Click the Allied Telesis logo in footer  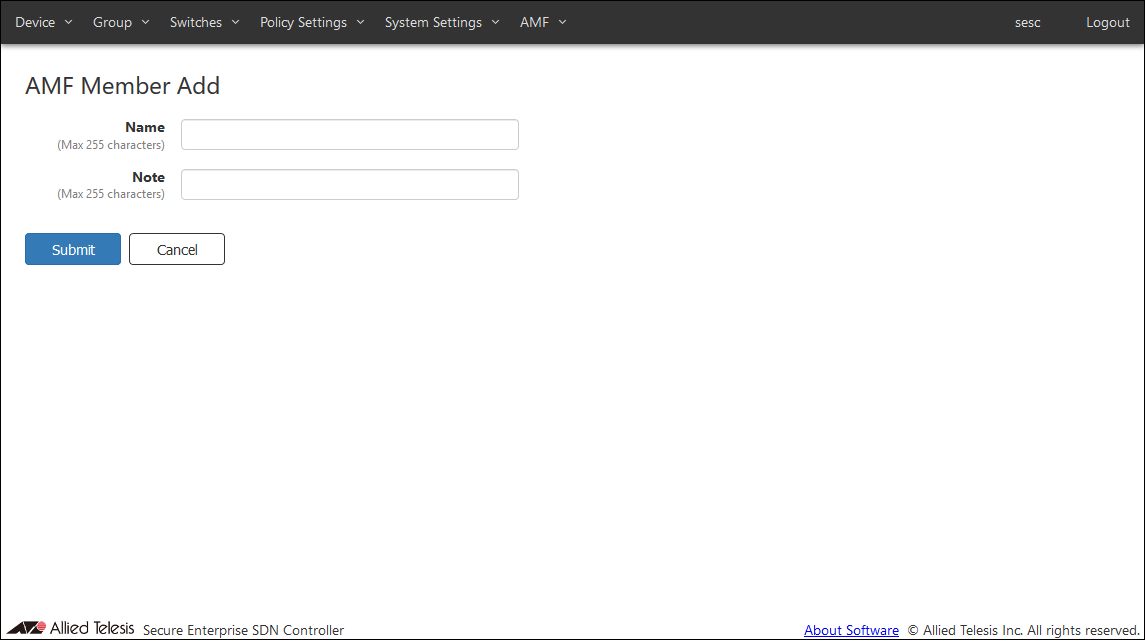[x=70, y=628]
